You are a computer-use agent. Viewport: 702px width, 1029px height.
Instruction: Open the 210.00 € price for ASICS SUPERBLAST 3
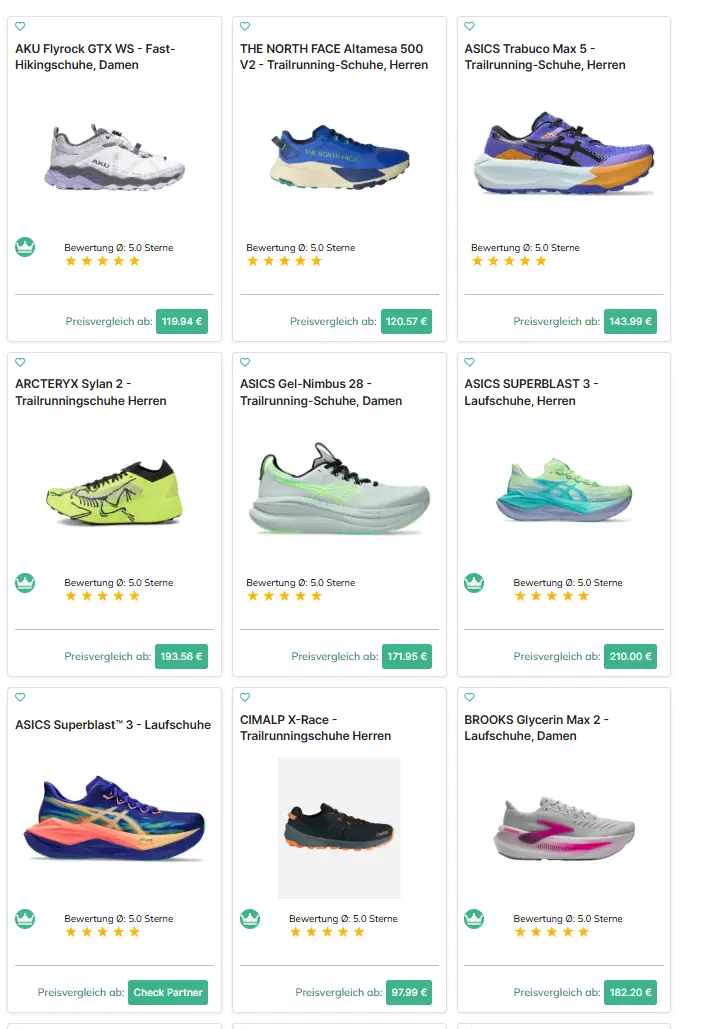[x=630, y=656]
